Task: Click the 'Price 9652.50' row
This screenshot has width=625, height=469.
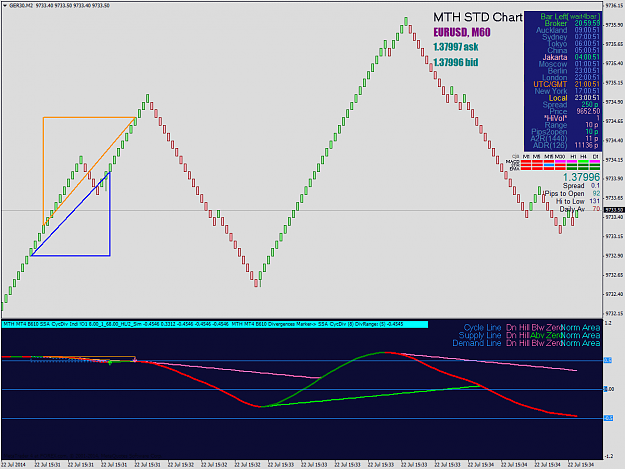Action: (574, 112)
